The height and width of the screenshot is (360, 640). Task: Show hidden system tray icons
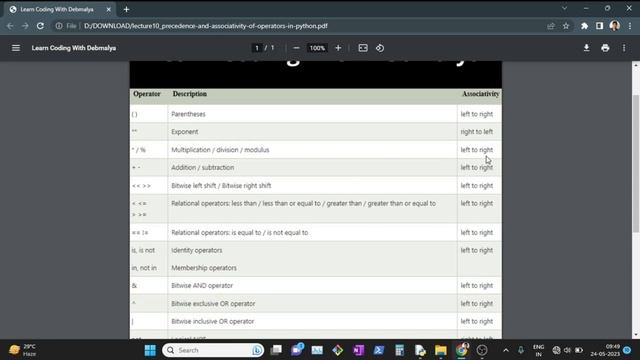(x=506, y=350)
